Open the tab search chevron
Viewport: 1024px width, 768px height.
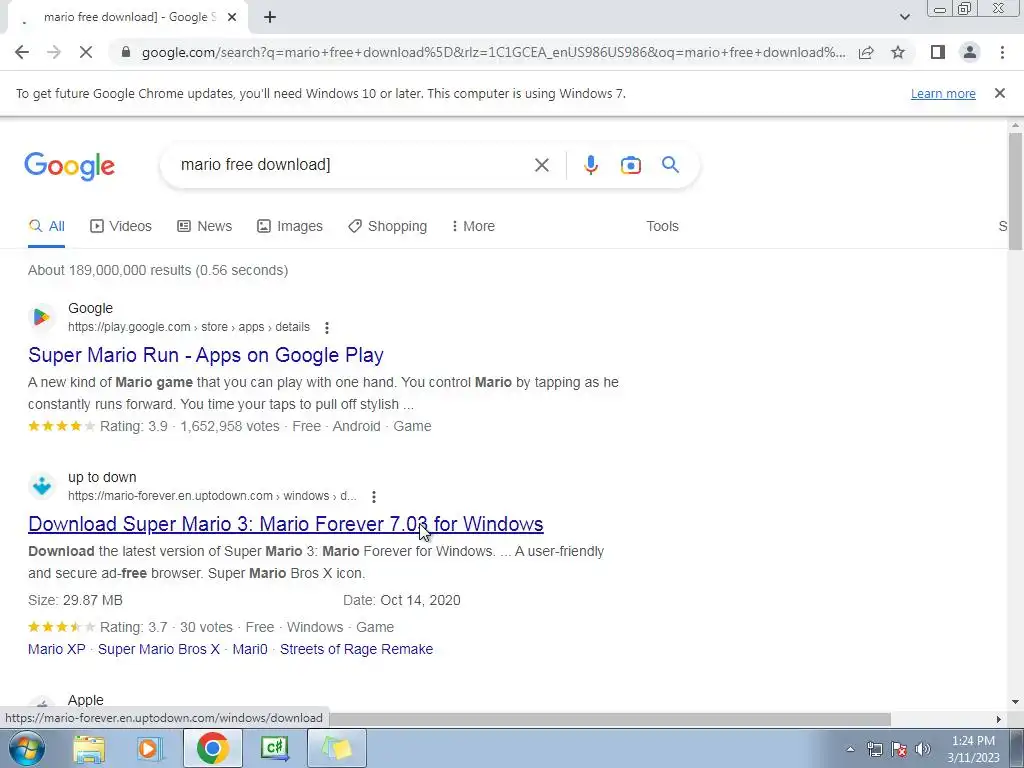tap(904, 17)
